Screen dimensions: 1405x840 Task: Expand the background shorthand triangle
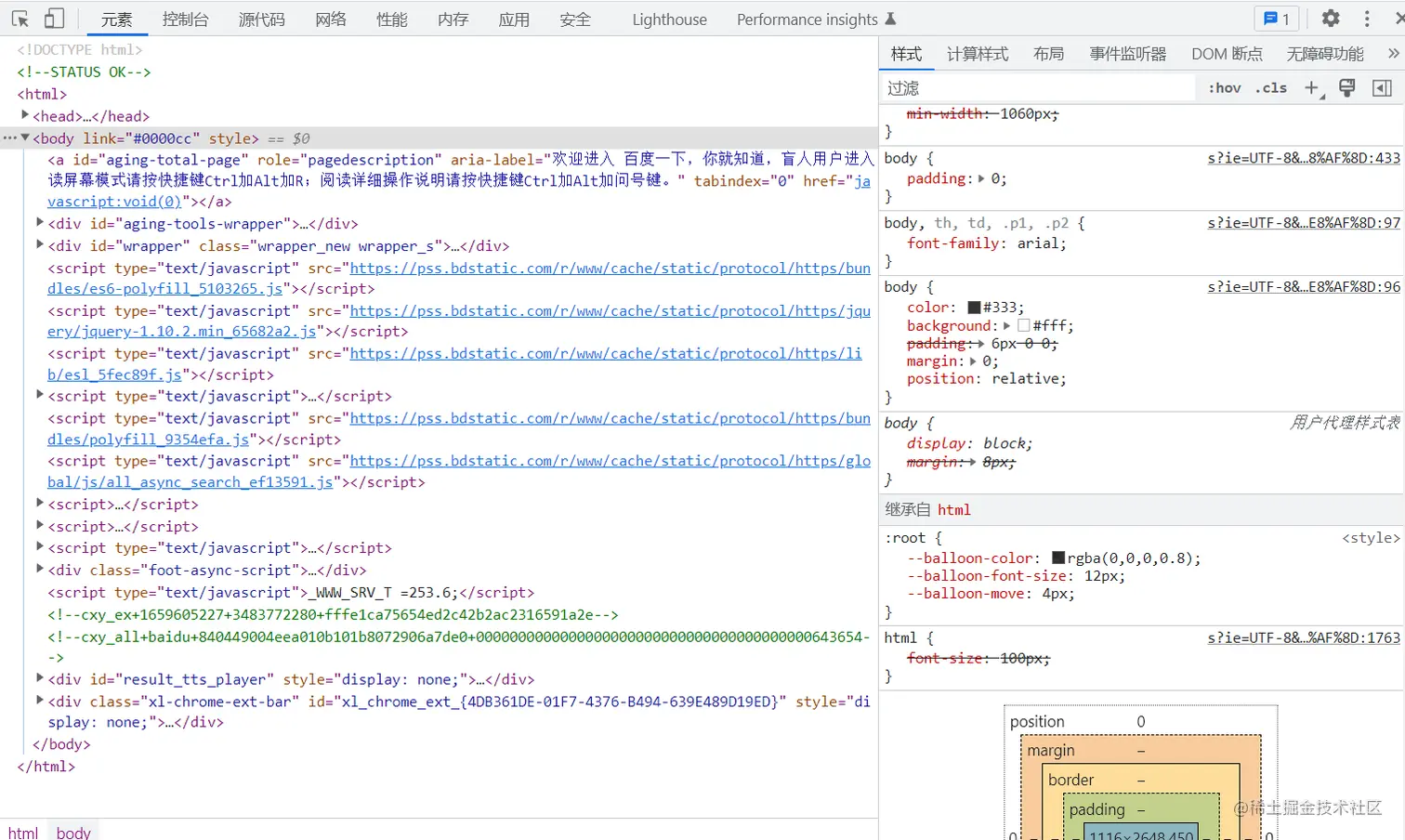click(1006, 325)
